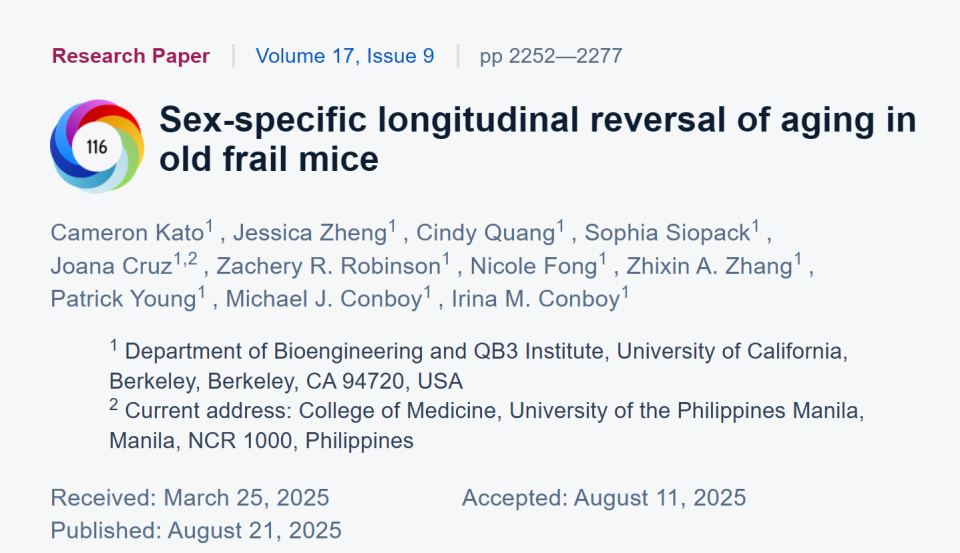Click the Research Paper category label
The width and height of the screenshot is (960, 553).
(131, 56)
